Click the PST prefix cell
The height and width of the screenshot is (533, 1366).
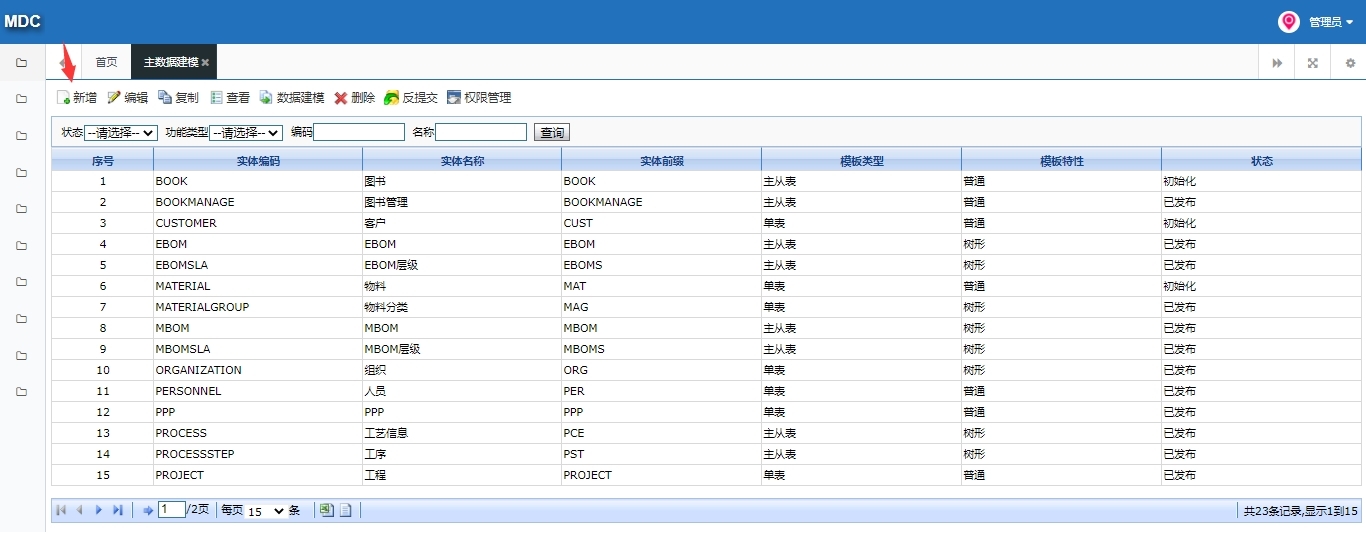pos(662,454)
